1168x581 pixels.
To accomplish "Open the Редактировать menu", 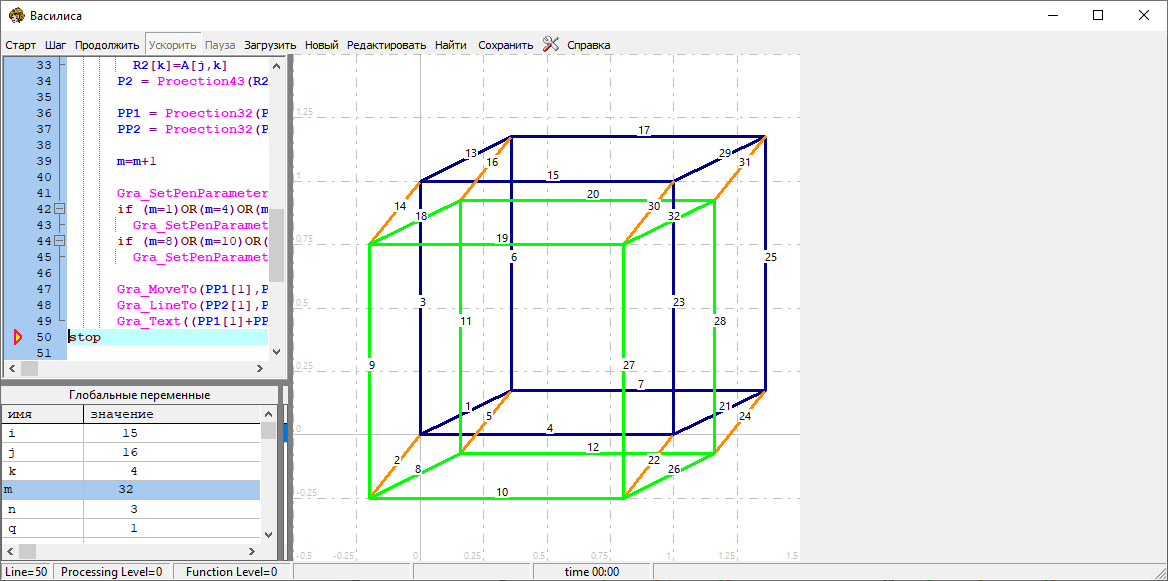I will [386, 45].
